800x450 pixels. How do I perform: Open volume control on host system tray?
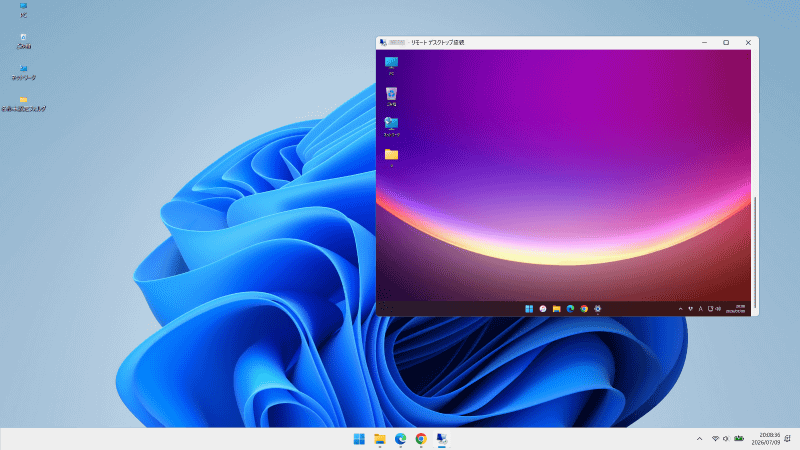[726, 439]
